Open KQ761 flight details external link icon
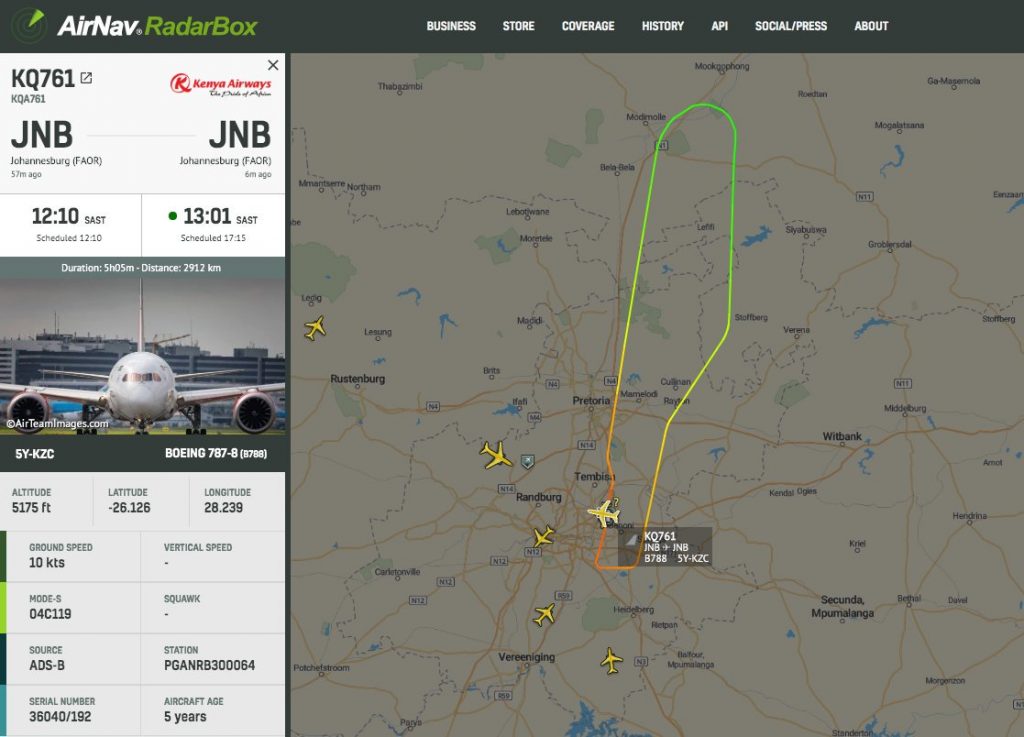 pyautogui.click(x=86, y=78)
